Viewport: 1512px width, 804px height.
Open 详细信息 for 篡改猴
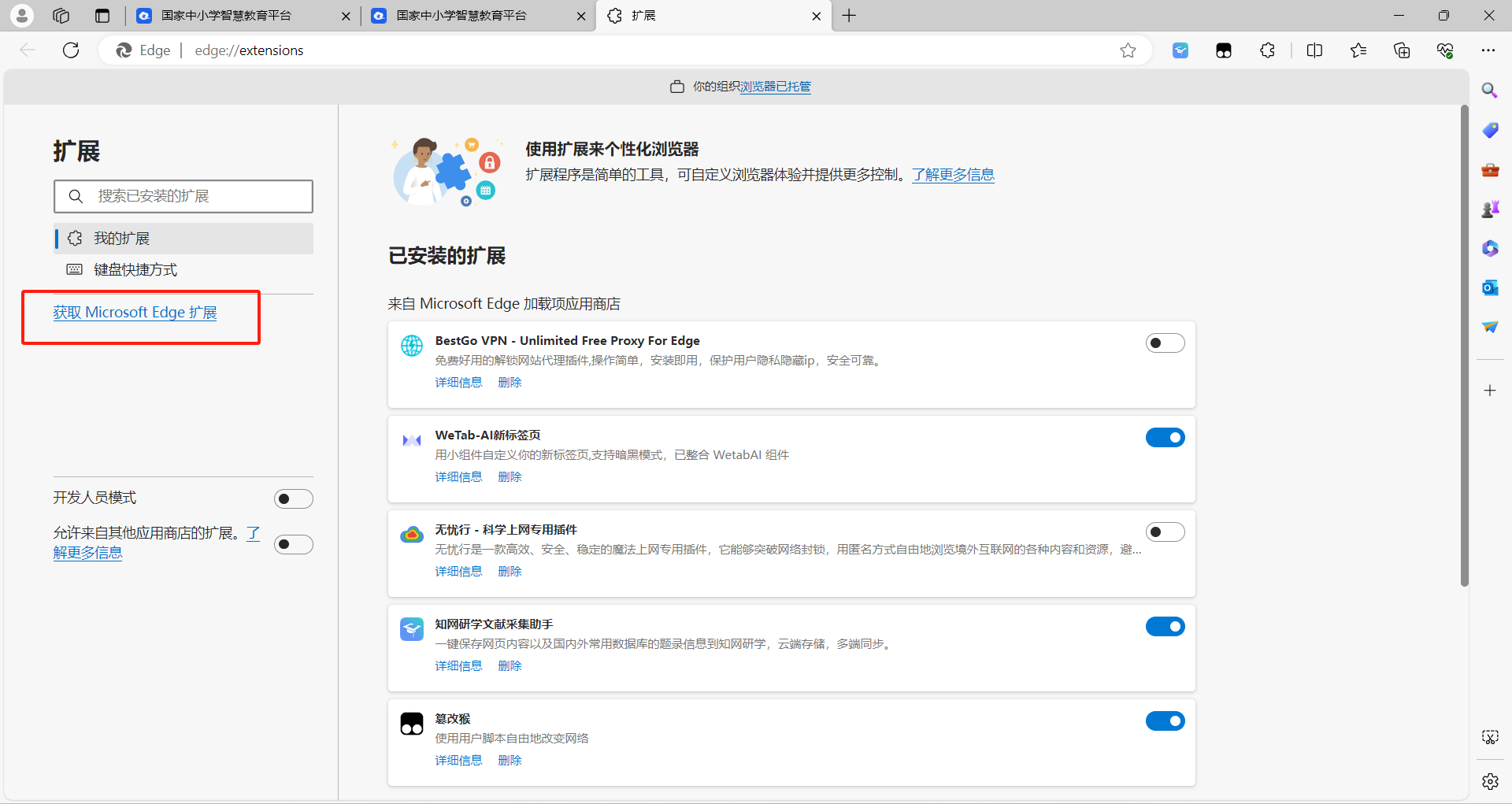(458, 761)
